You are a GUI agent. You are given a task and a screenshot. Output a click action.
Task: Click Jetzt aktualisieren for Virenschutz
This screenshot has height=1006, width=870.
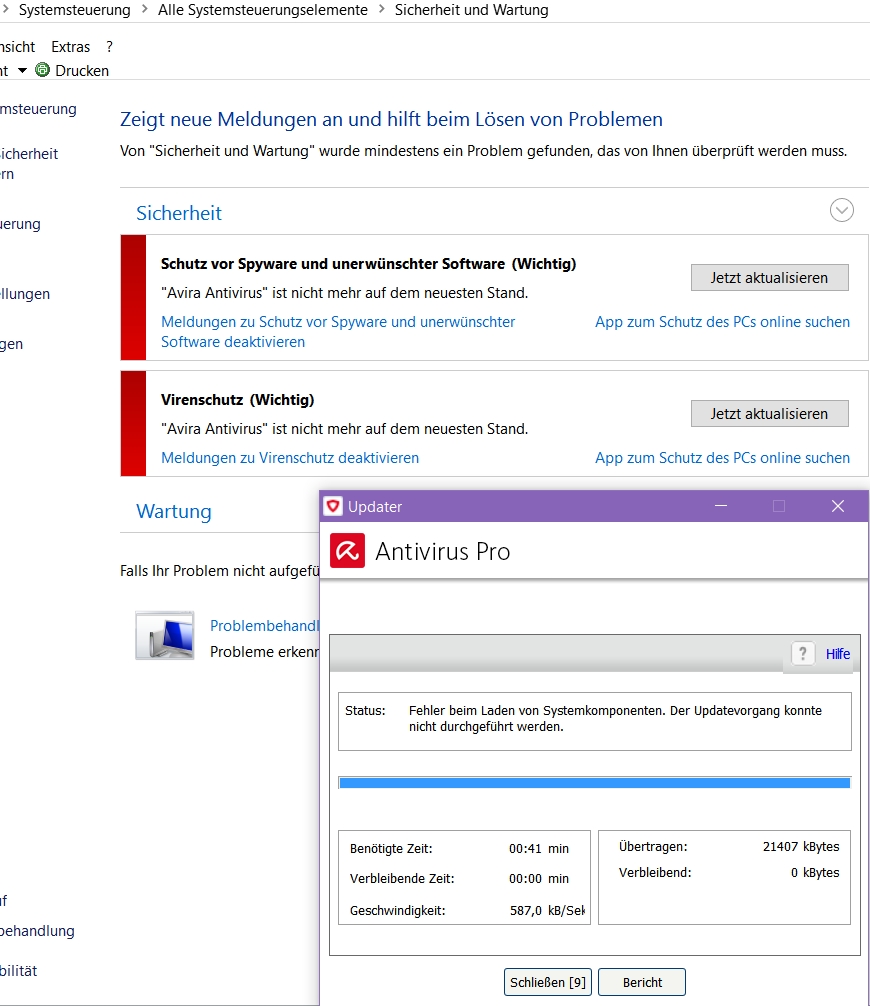[769, 414]
